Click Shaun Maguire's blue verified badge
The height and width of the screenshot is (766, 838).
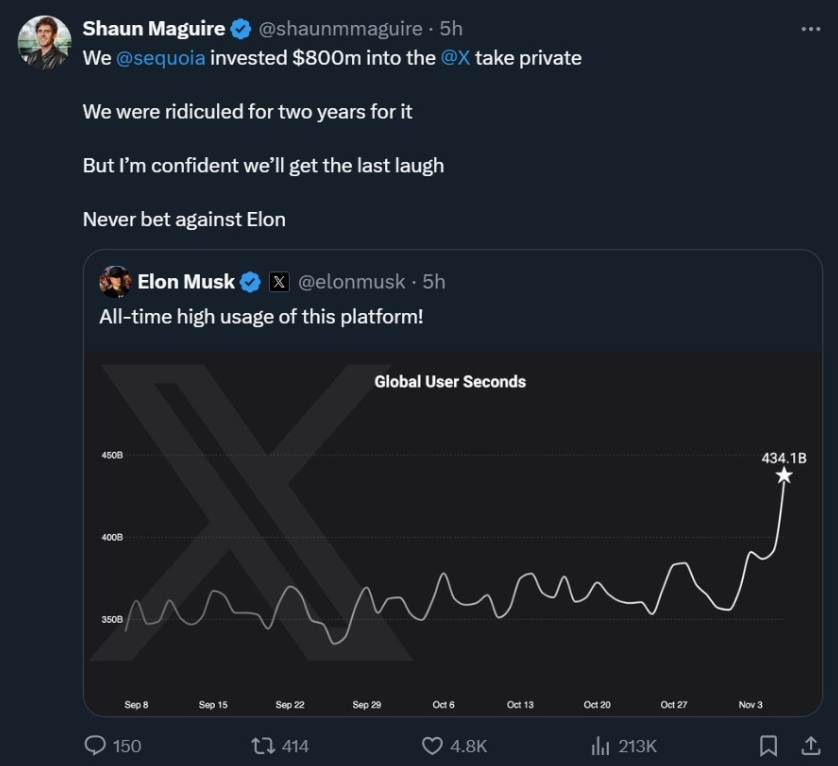point(240,29)
